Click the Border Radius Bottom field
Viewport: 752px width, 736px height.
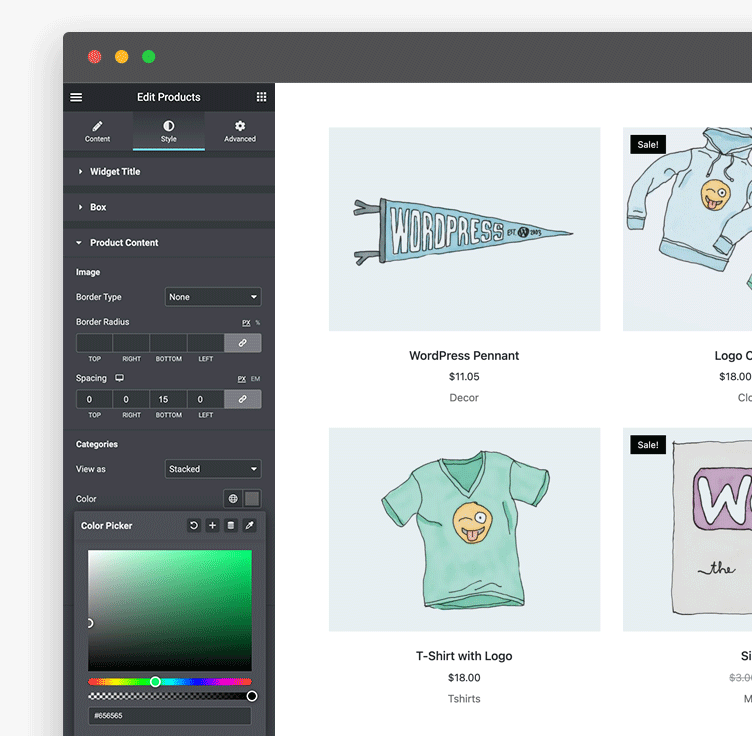(168, 343)
